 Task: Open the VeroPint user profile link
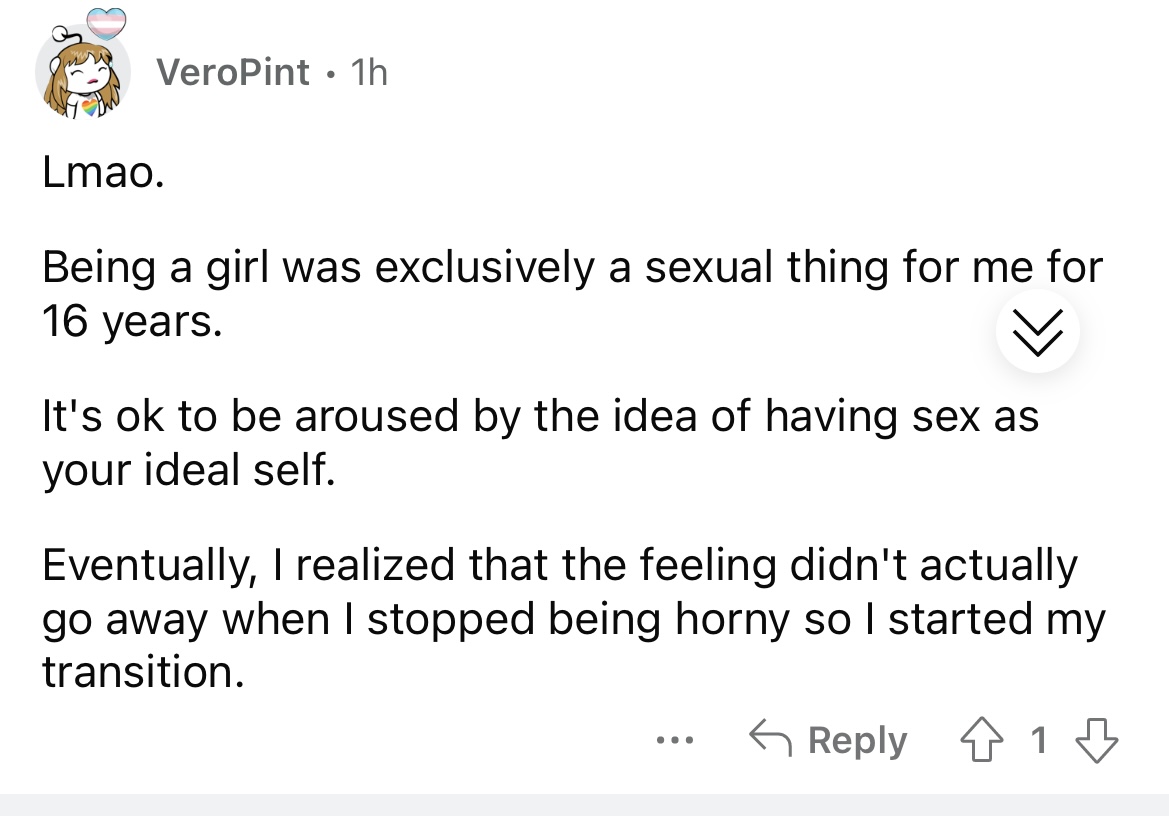coord(233,72)
